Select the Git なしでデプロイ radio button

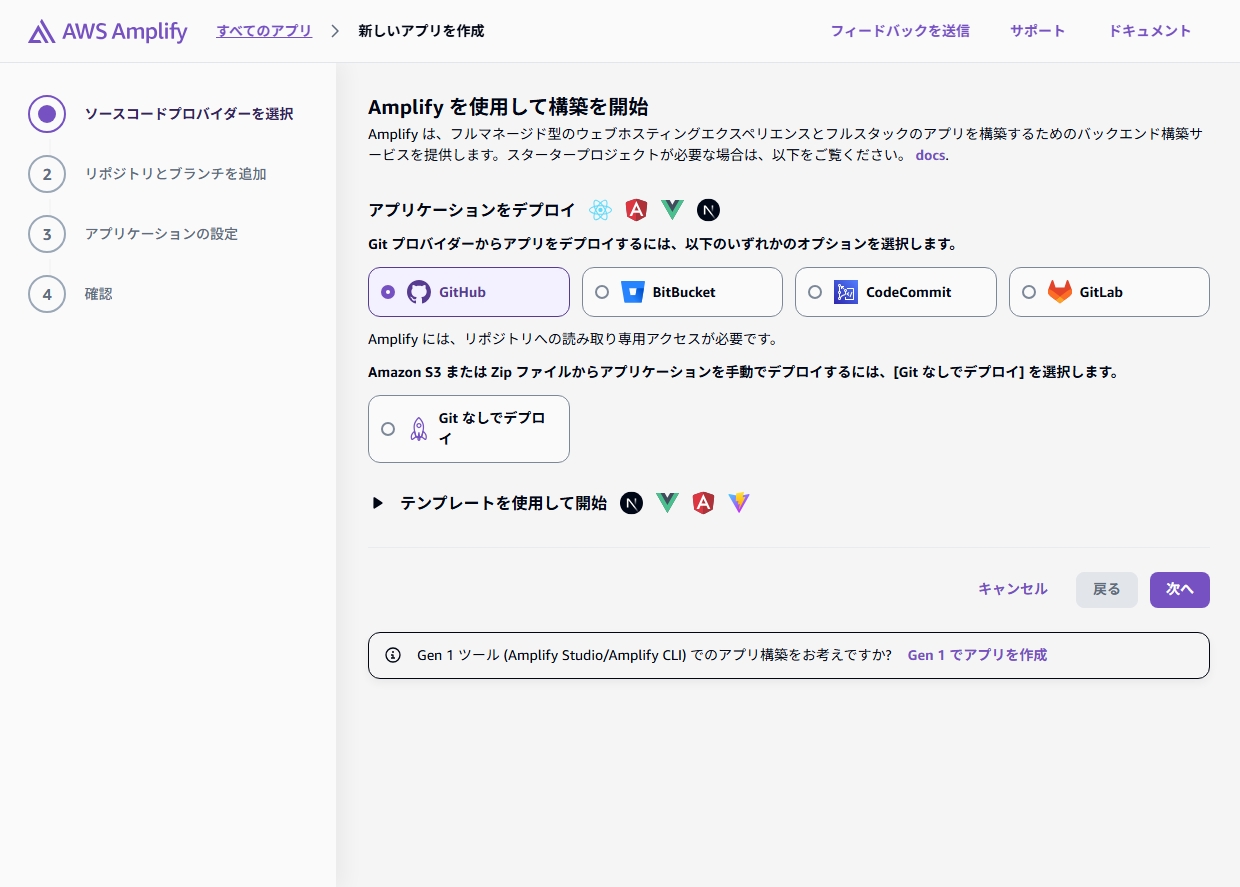(x=388, y=429)
